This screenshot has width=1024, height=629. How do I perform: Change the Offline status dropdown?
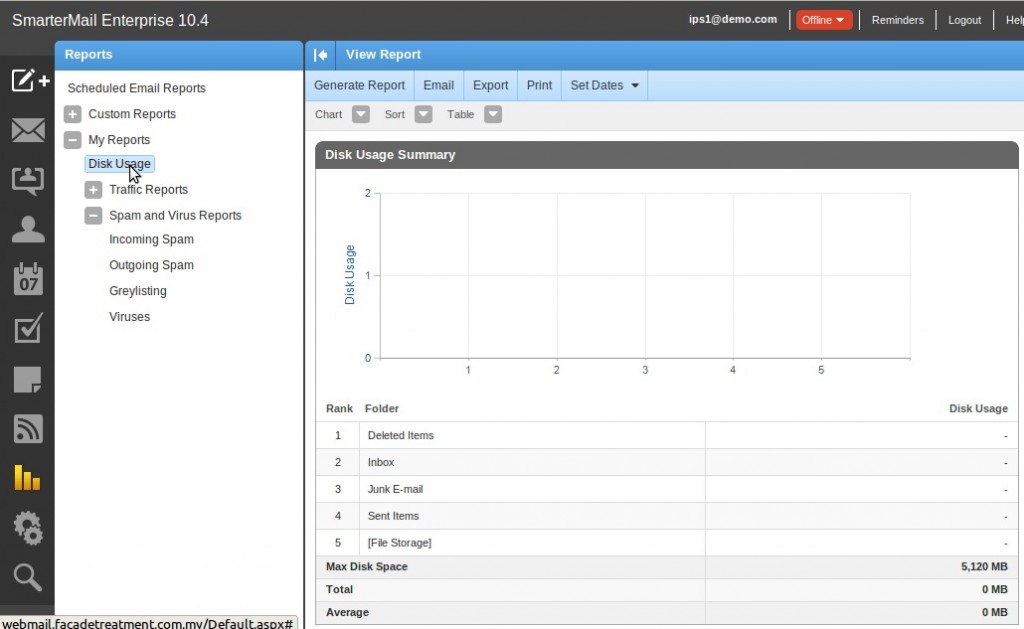point(822,19)
